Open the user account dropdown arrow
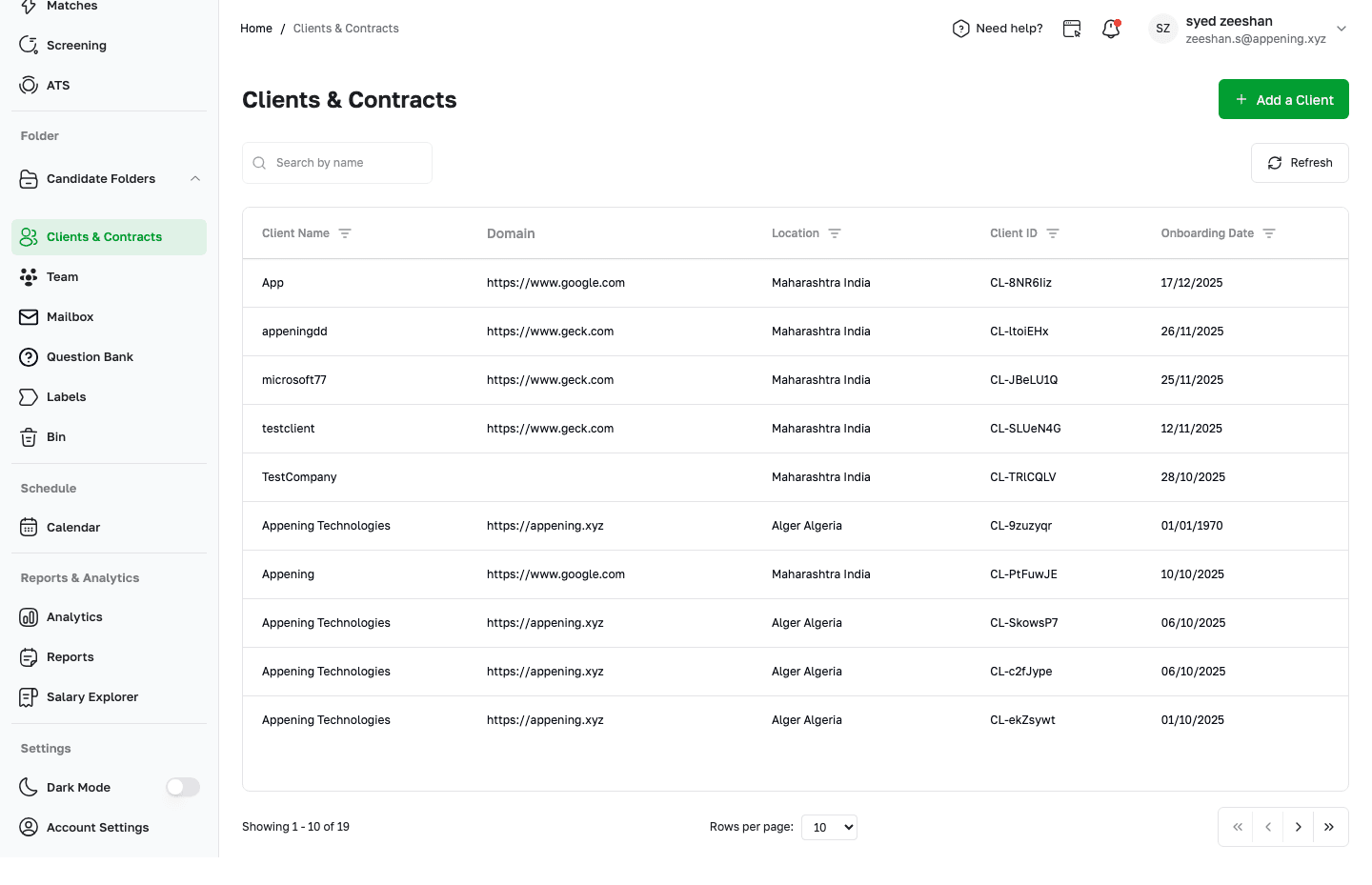 click(1342, 29)
